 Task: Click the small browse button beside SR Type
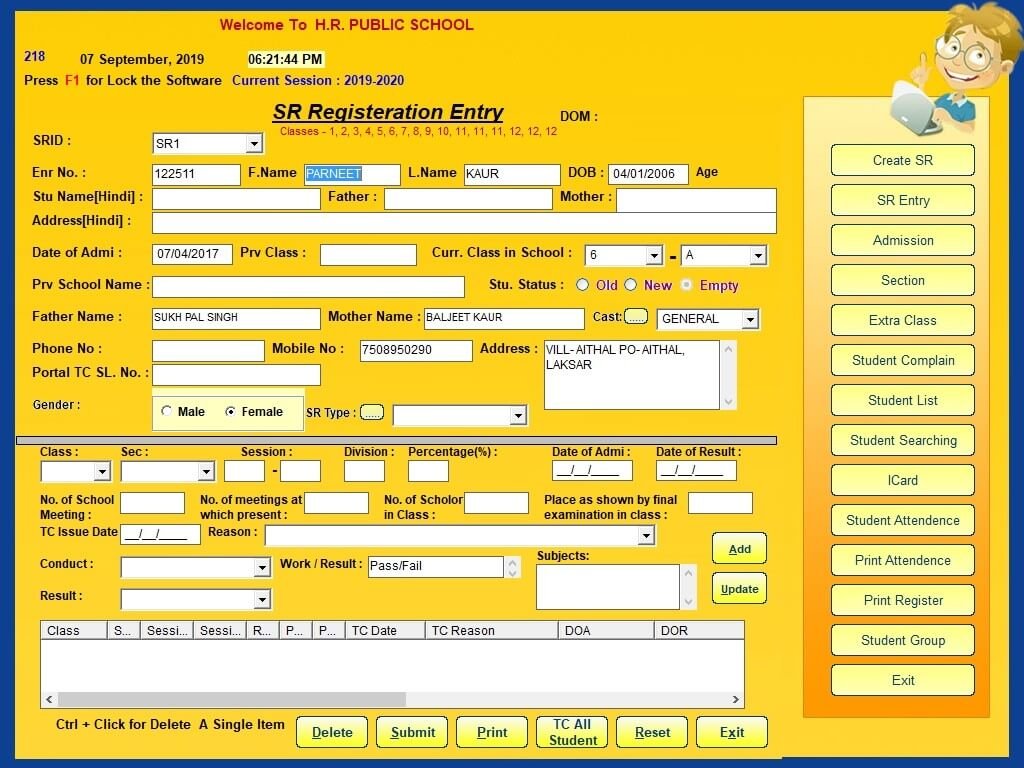click(x=372, y=413)
